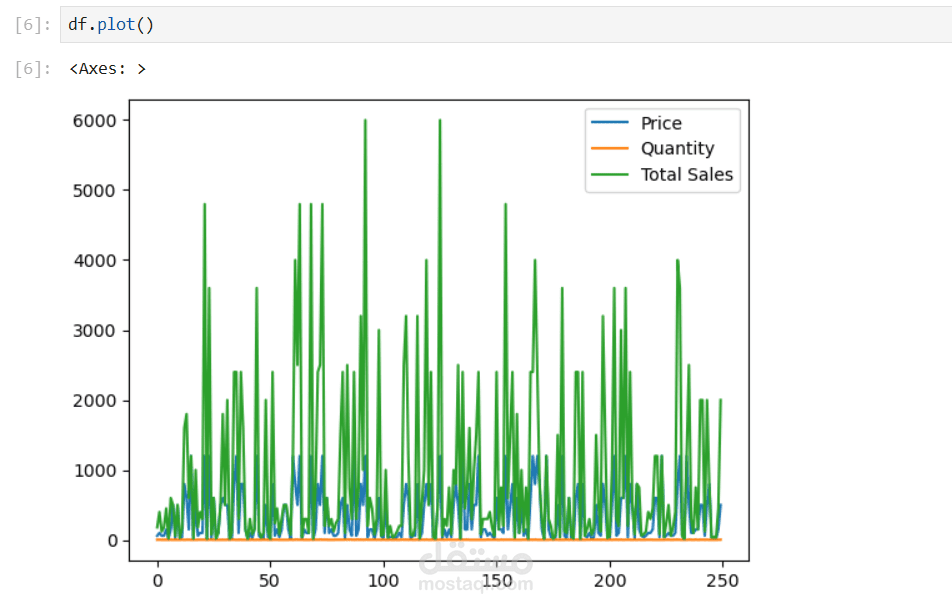Click the Total Sales legend label
Image resolution: width=952 pixels, height=606 pixels.
click(687, 174)
